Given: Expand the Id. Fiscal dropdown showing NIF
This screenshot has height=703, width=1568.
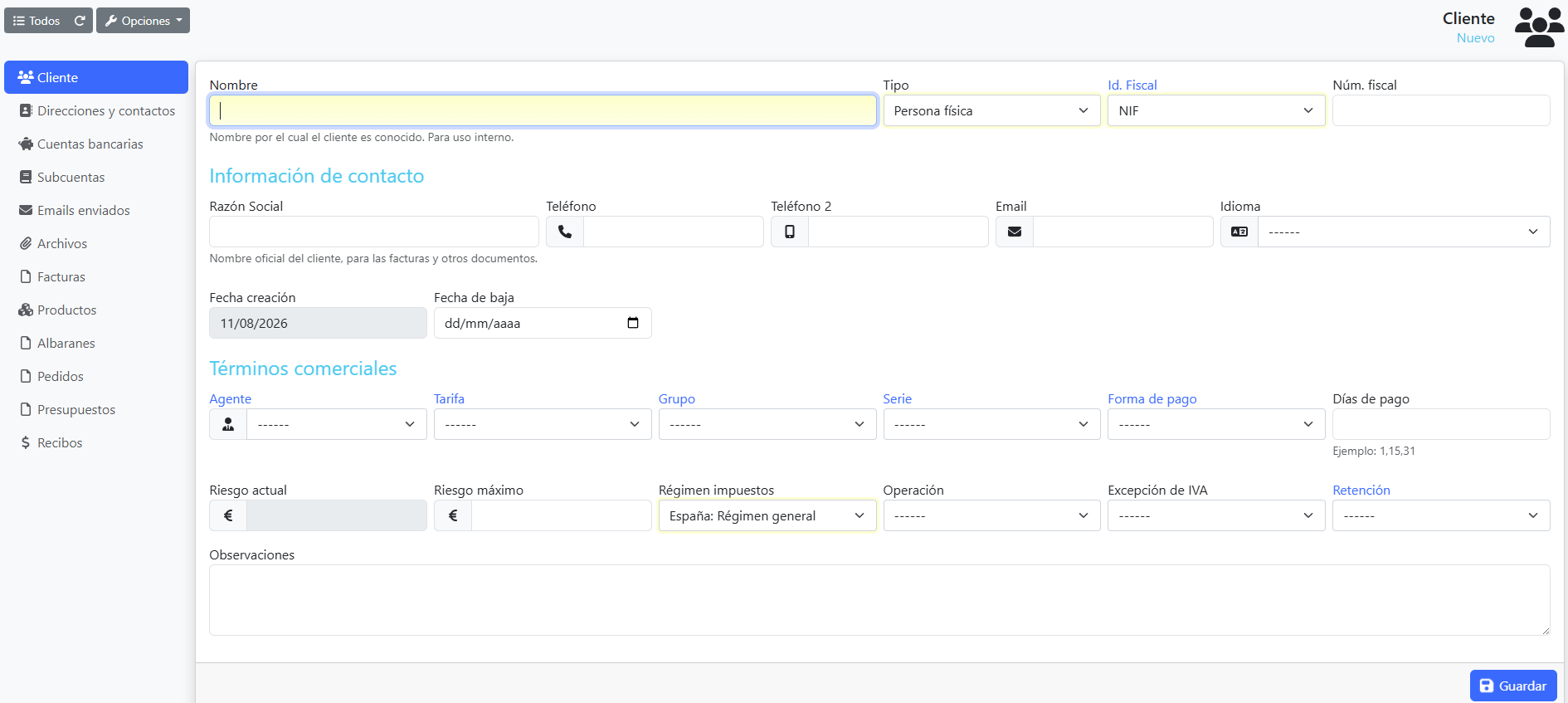Looking at the screenshot, I should (1216, 110).
